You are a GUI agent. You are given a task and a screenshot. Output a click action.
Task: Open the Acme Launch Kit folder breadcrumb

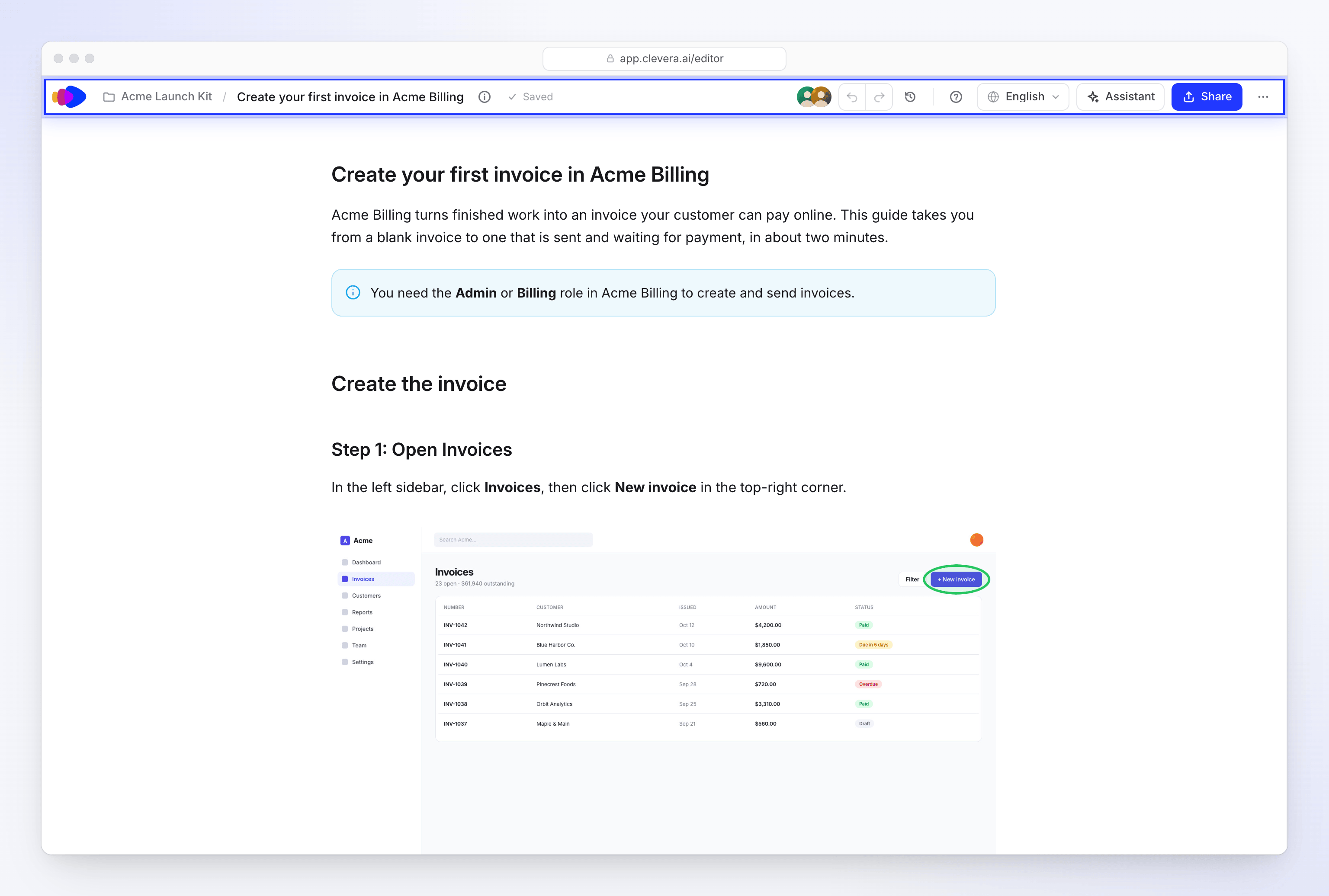[x=157, y=96]
